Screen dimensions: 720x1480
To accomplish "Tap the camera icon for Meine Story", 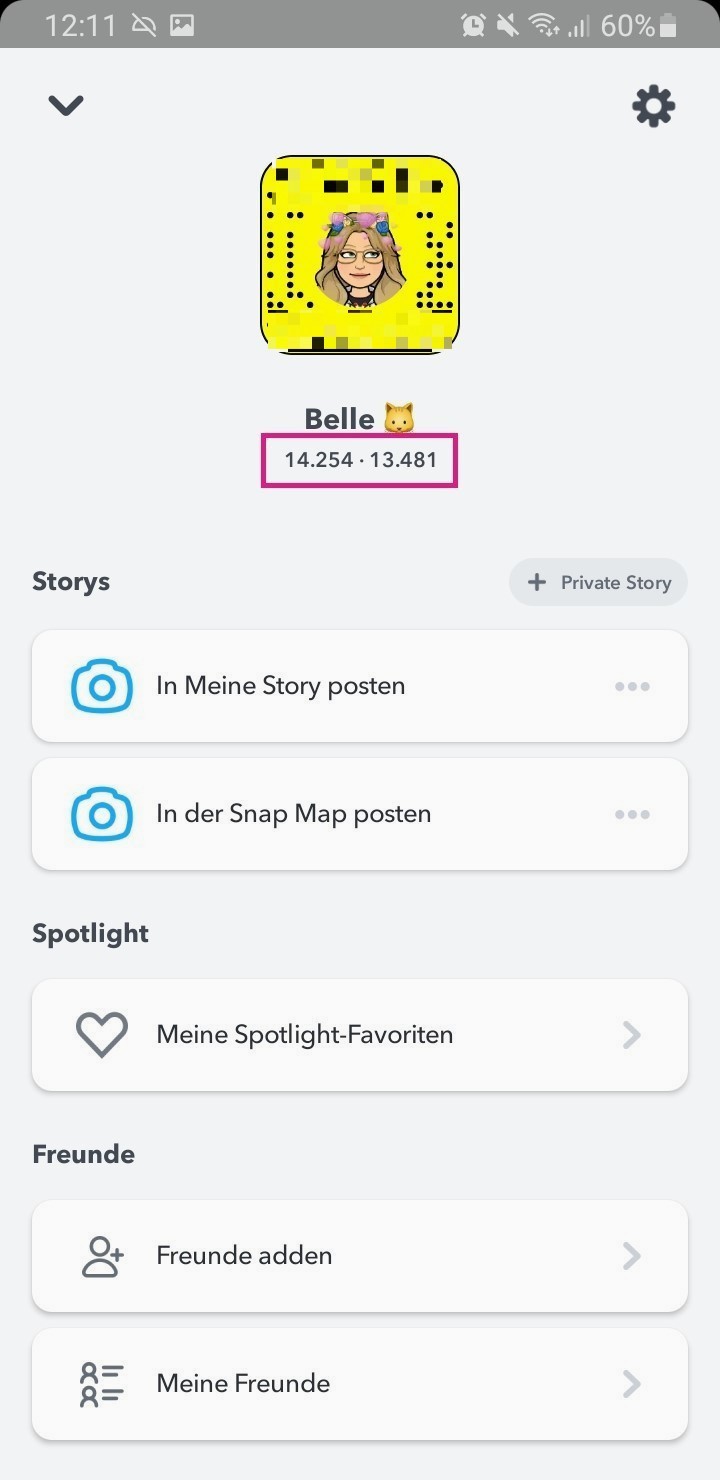I will pyautogui.click(x=102, y=686).
